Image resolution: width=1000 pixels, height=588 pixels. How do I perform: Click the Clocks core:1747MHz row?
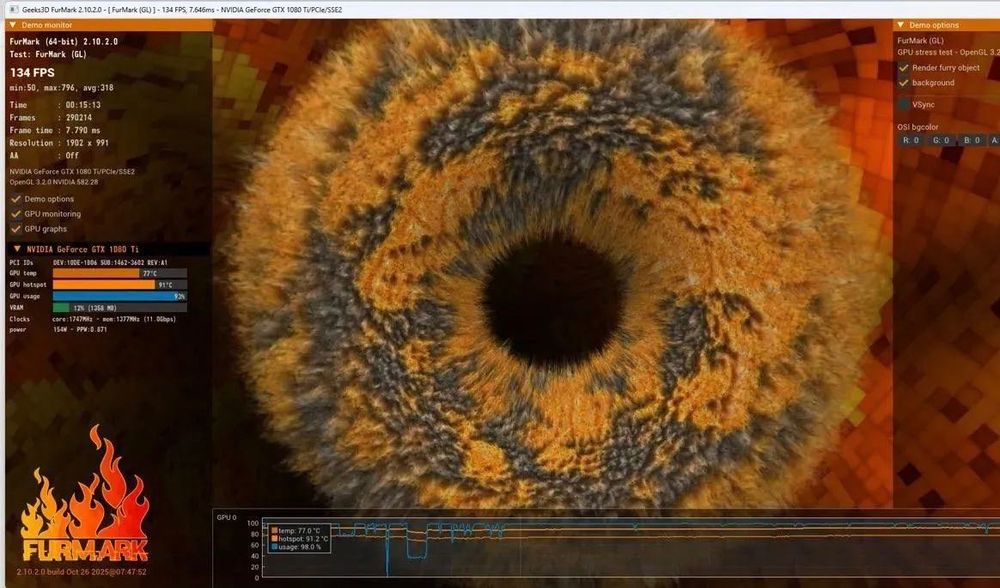coord(92,319)
